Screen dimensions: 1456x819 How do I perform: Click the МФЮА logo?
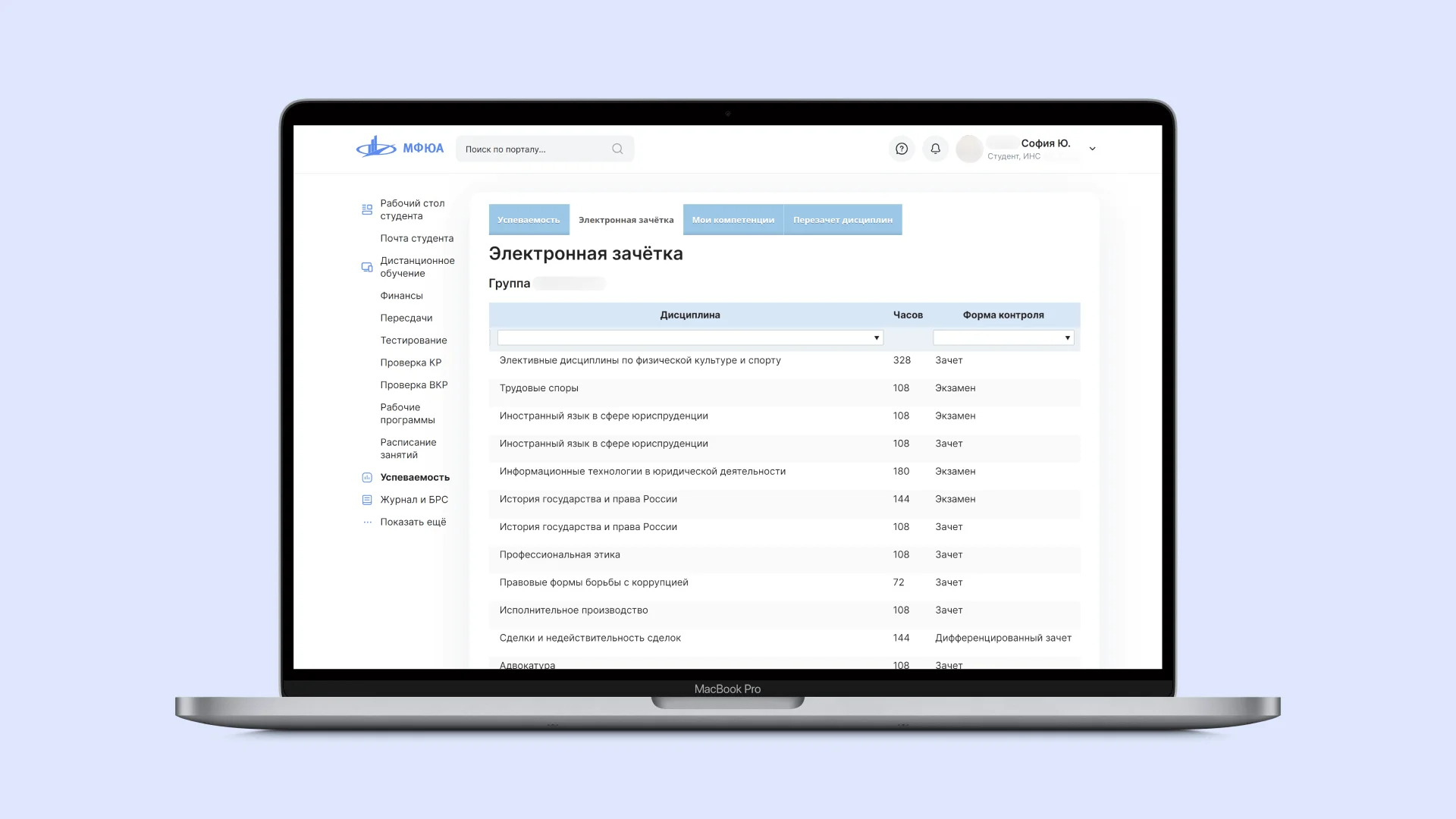pyautogui.click(x=400, y=148)
